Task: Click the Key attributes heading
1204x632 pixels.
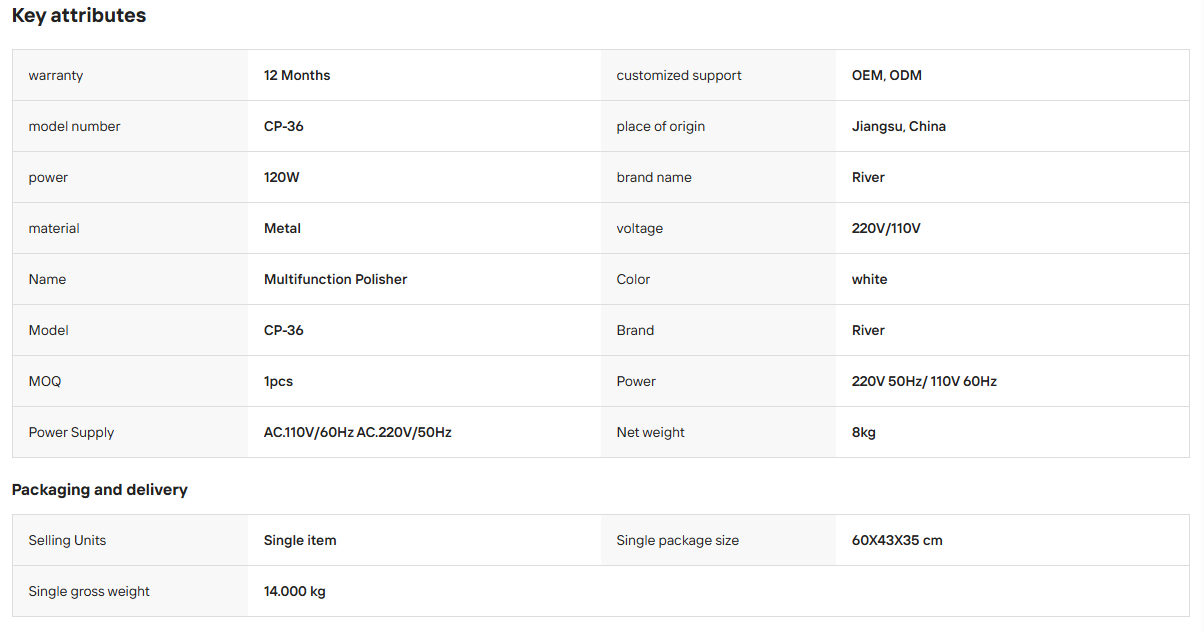Action: click(79, 16)
